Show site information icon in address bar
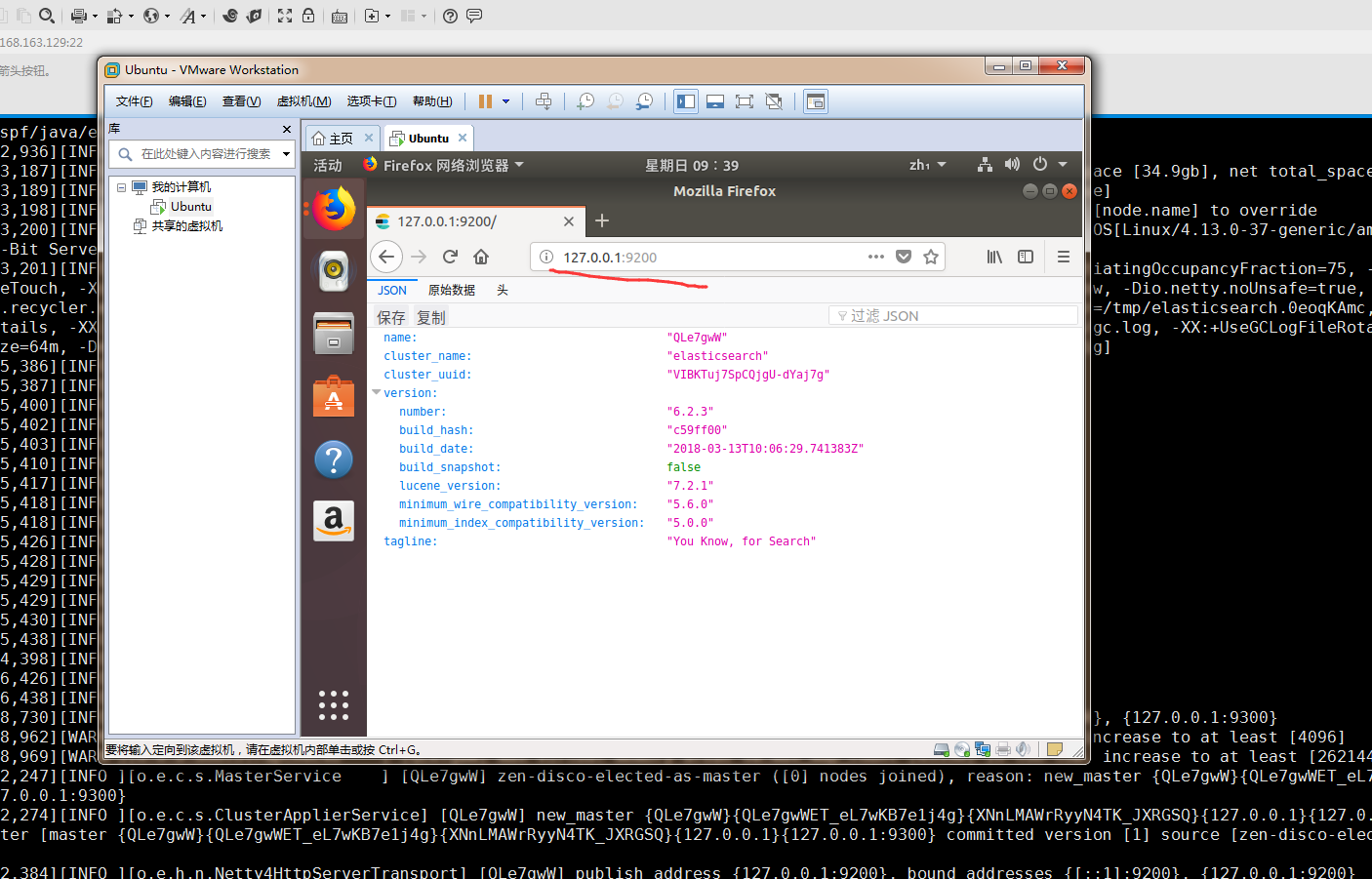 click(x=546, y=257)
